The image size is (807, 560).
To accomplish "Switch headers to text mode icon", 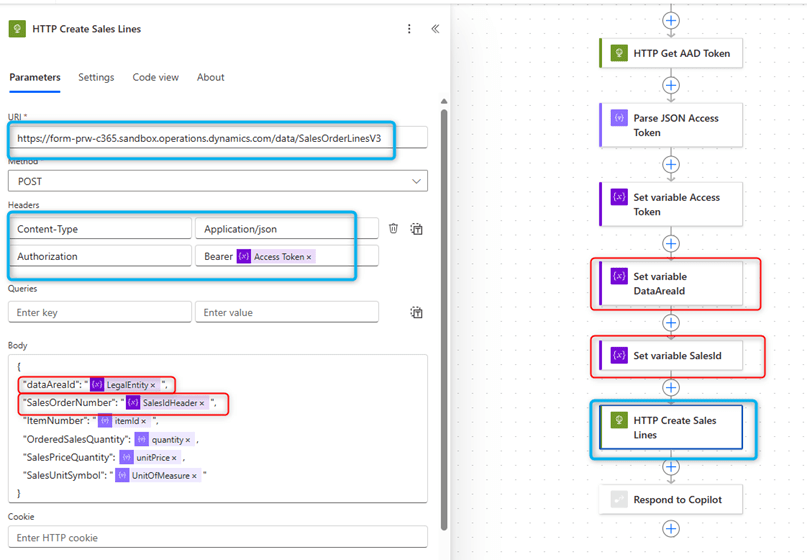I will [x=416, y=229].
